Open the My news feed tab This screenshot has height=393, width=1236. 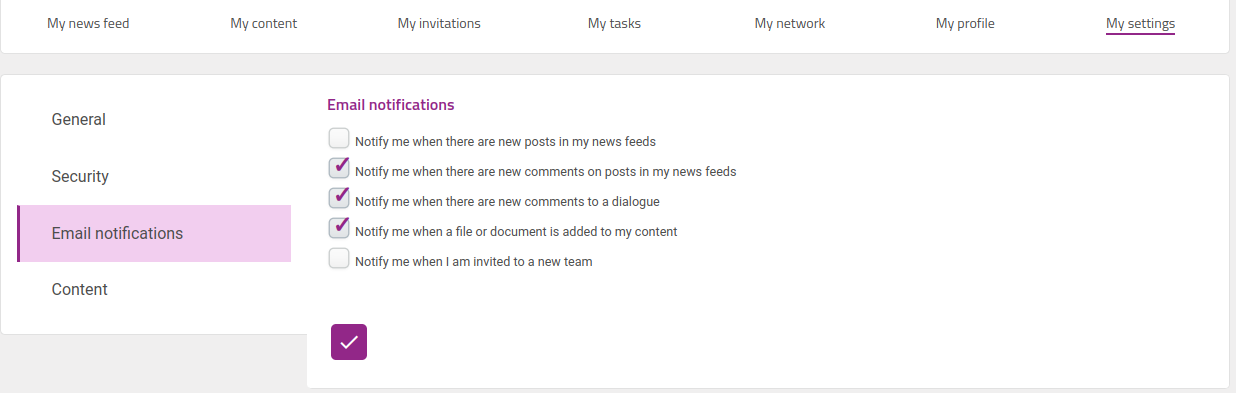point(88,23)
